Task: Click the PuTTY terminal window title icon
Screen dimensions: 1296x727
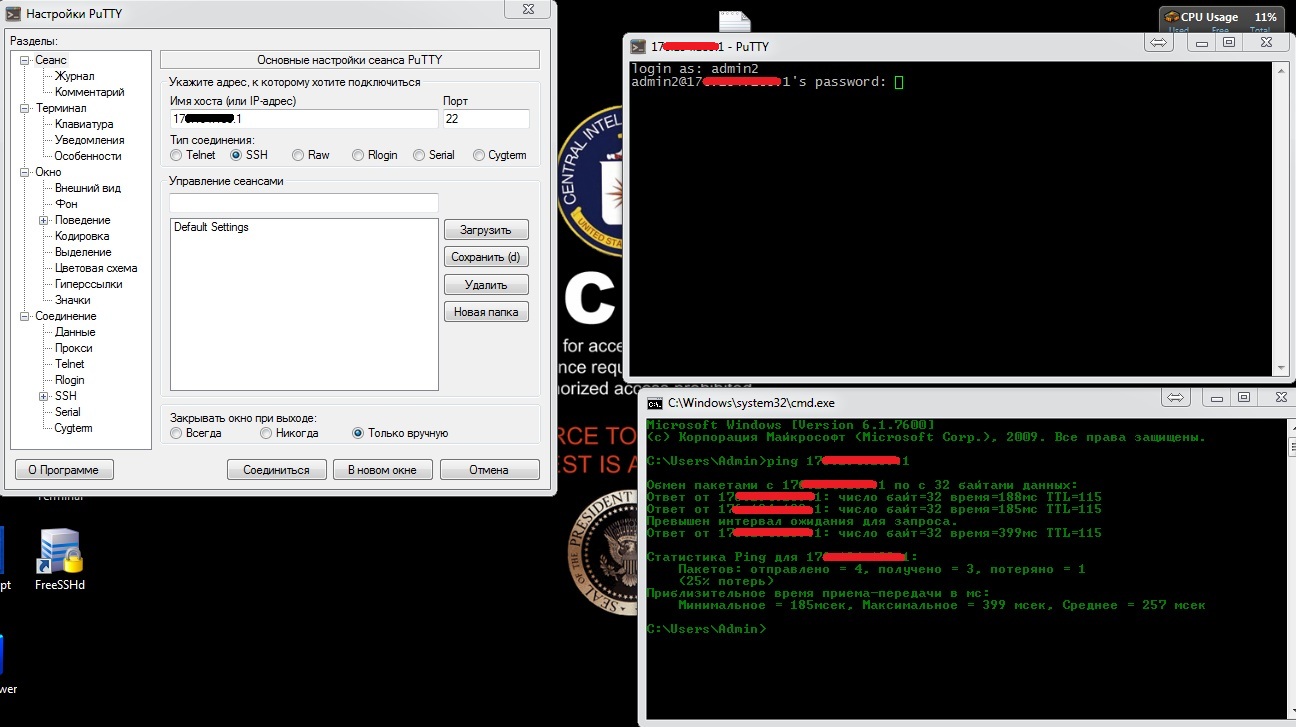Action: click(x=637, y=46)
